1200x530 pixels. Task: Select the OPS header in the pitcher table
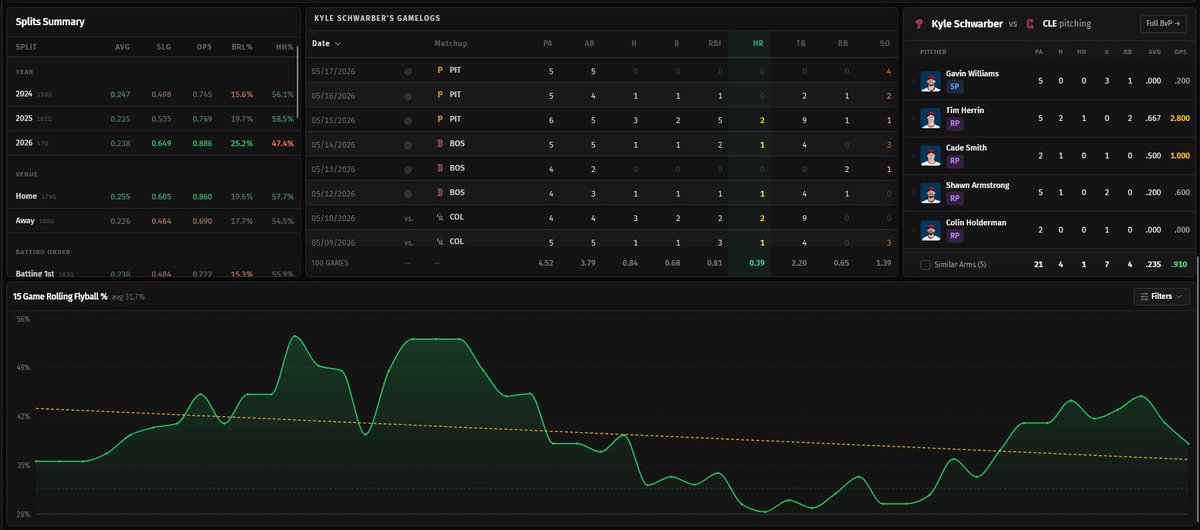pos(1180,51)
